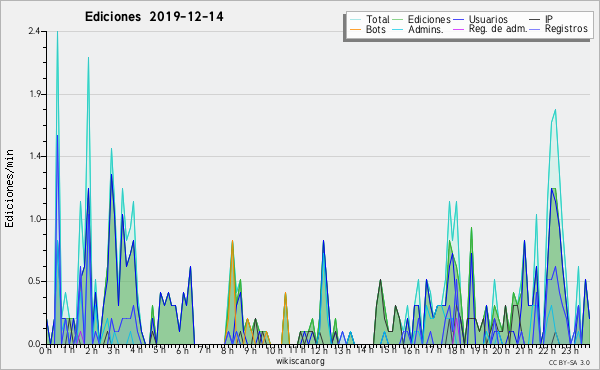Screen dimensions: 600x370
Task: Click the "19 h" x-axis label
Action: [x=479, y=350]
